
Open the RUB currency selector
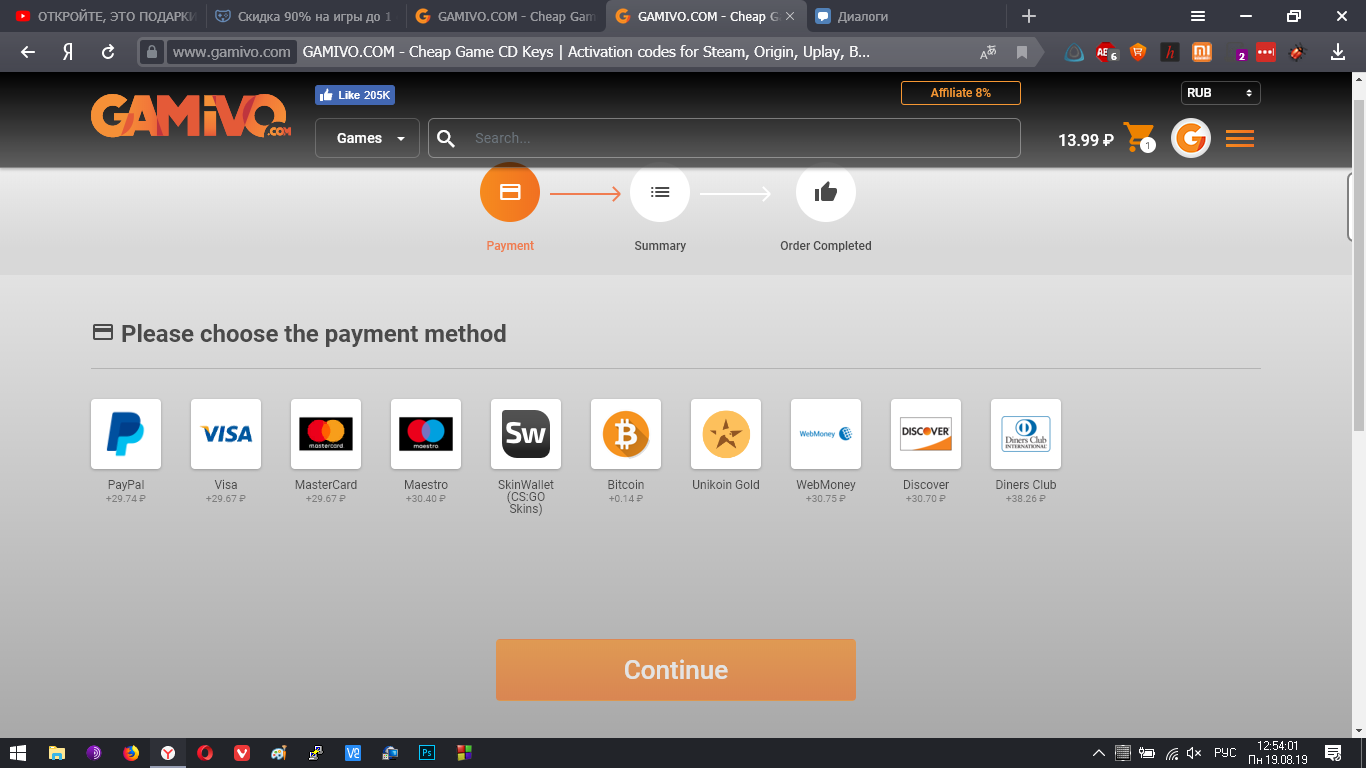(1220, 93)
